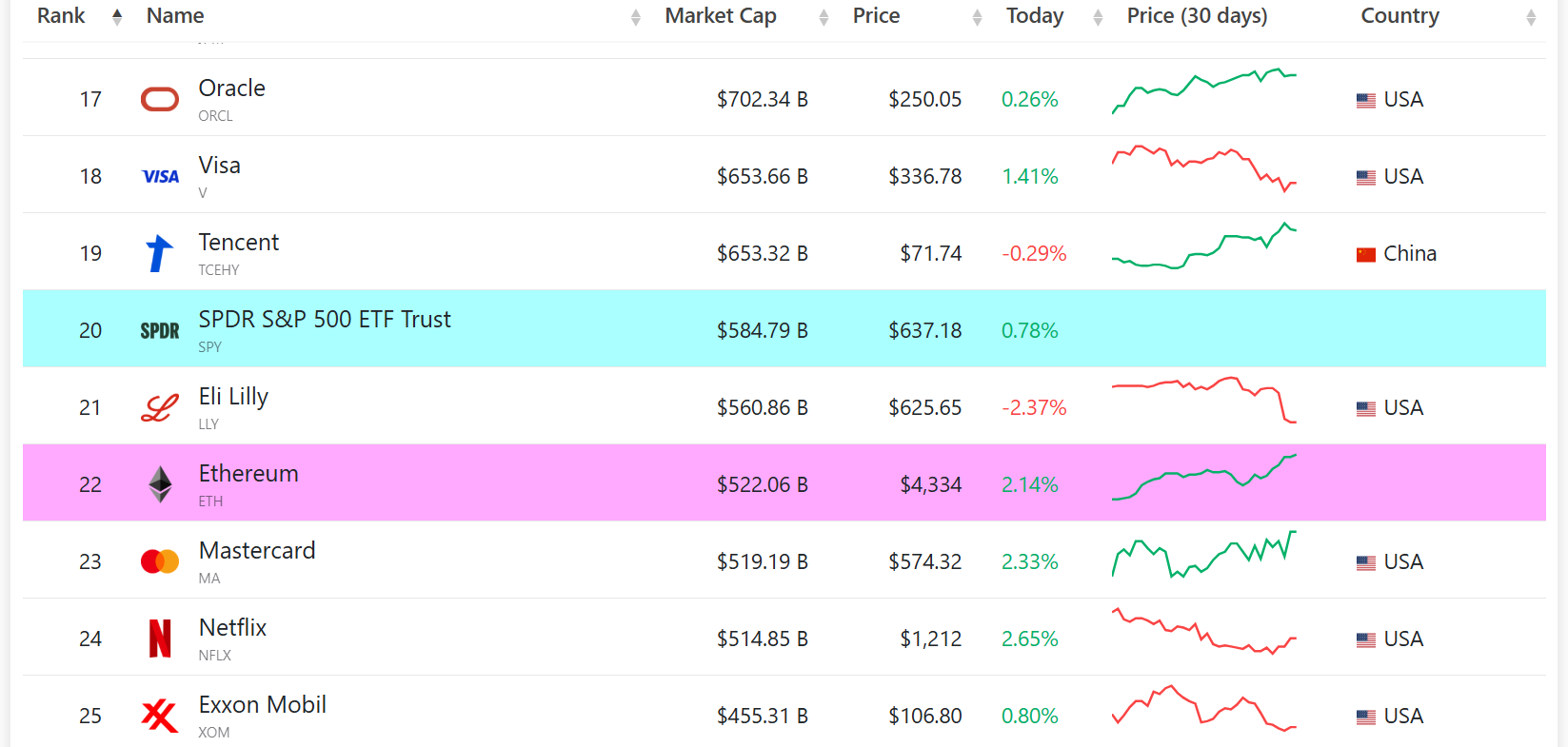Click the Visa logo icon
This screenshot has height=747, width=1568.
point(160,177)
